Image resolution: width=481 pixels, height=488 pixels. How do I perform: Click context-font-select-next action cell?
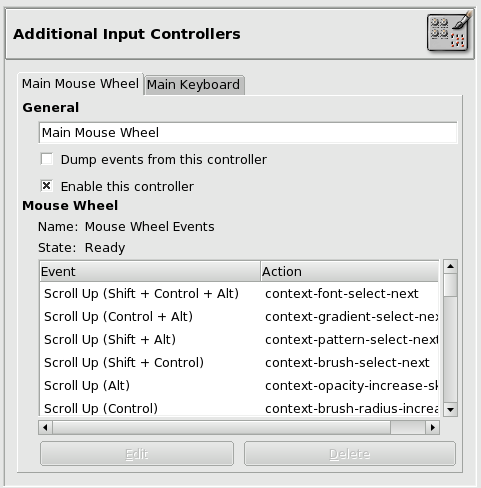(x=342, y=294)
